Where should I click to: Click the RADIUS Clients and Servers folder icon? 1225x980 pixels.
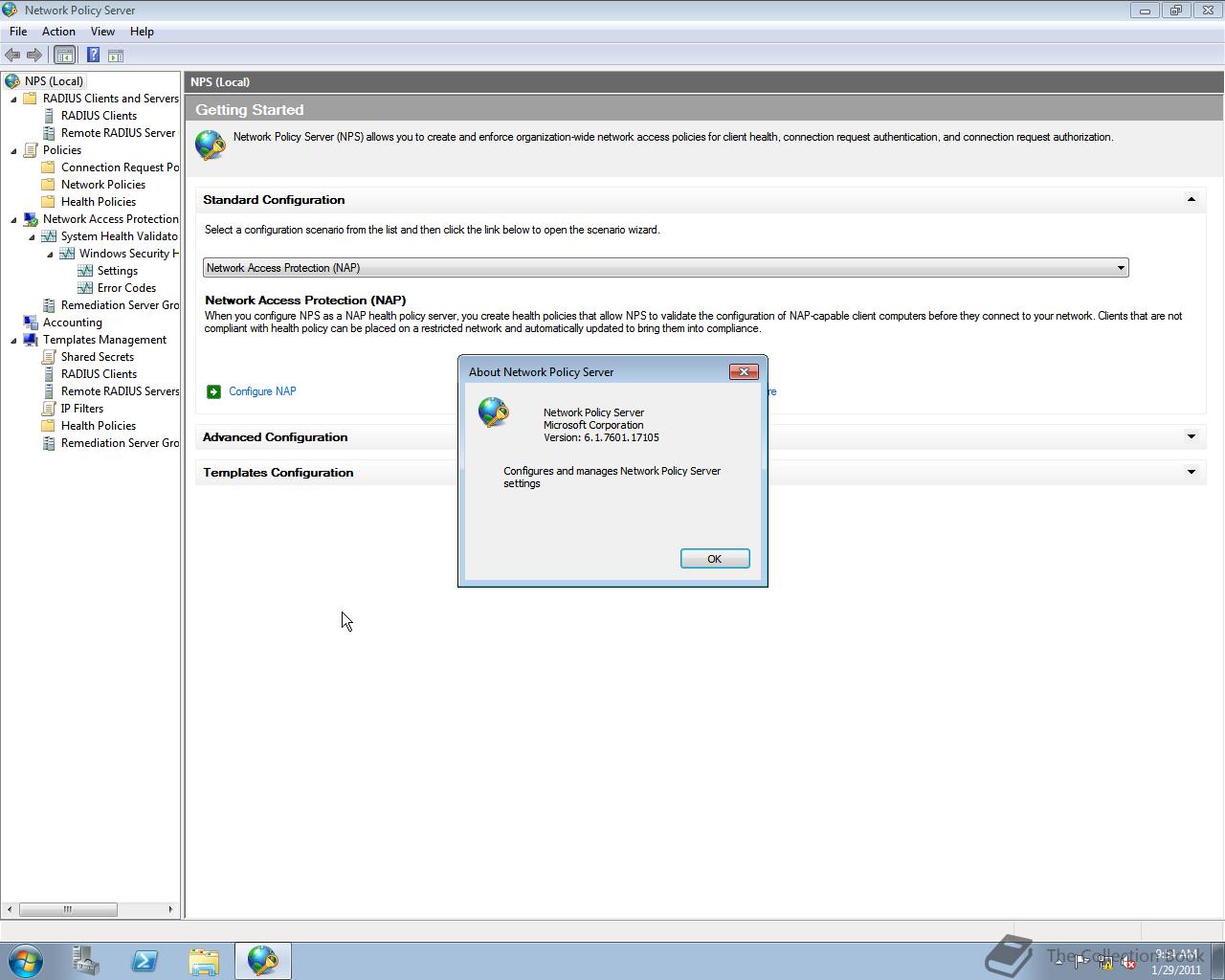31,99
